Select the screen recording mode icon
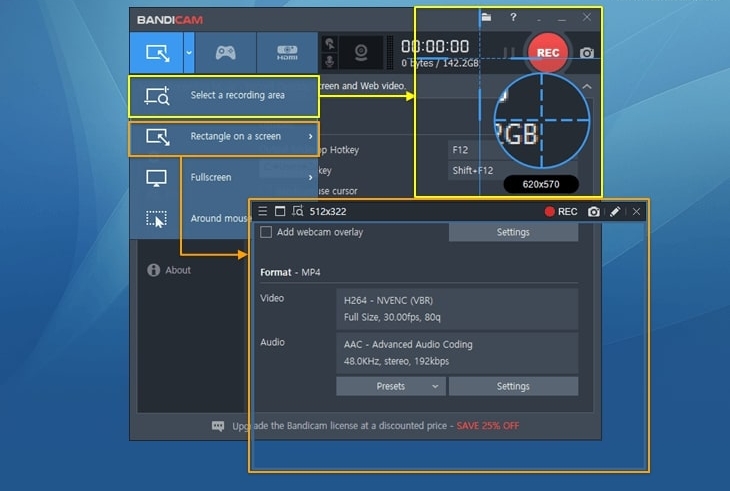Image resolution: width=730 pixels, height=491 pixels. [x=157, y=53]
